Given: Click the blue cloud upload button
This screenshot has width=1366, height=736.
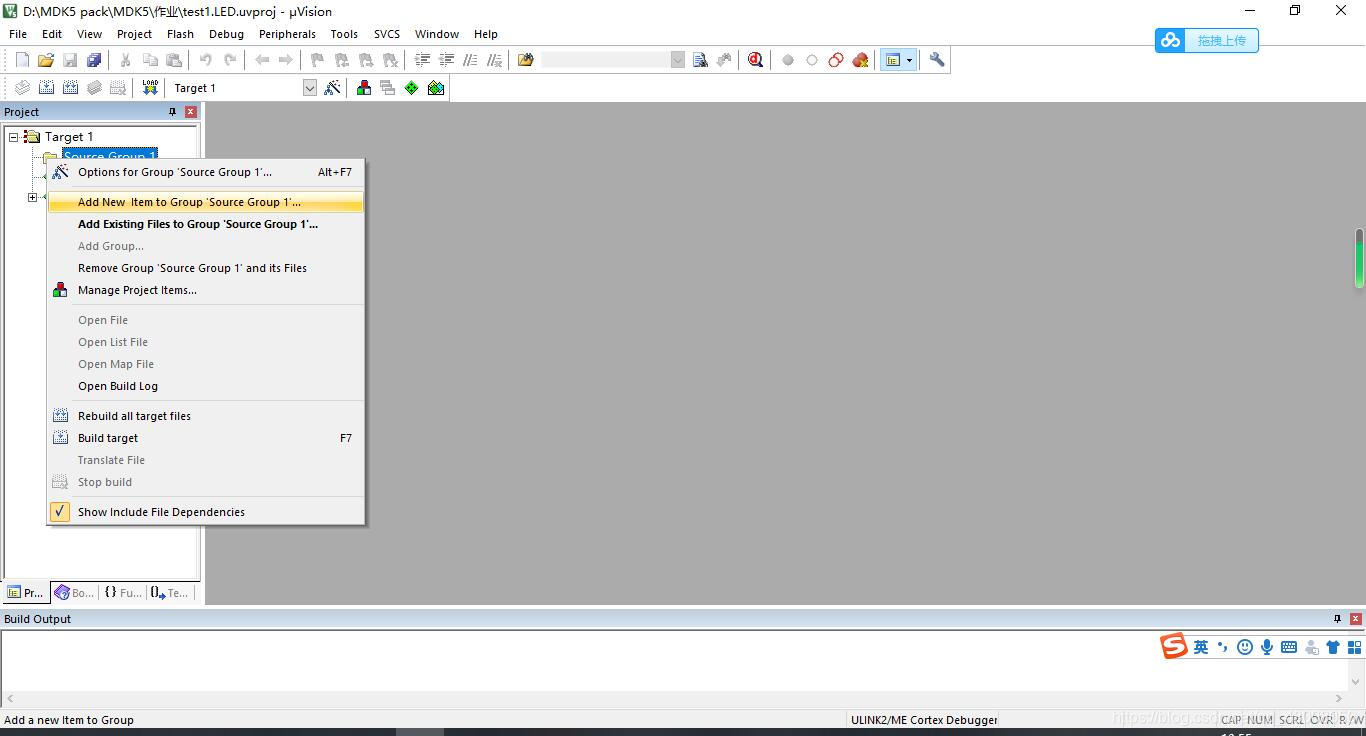Looking at the screenshot, I should pyautogui.click(x=1206, y=41).
